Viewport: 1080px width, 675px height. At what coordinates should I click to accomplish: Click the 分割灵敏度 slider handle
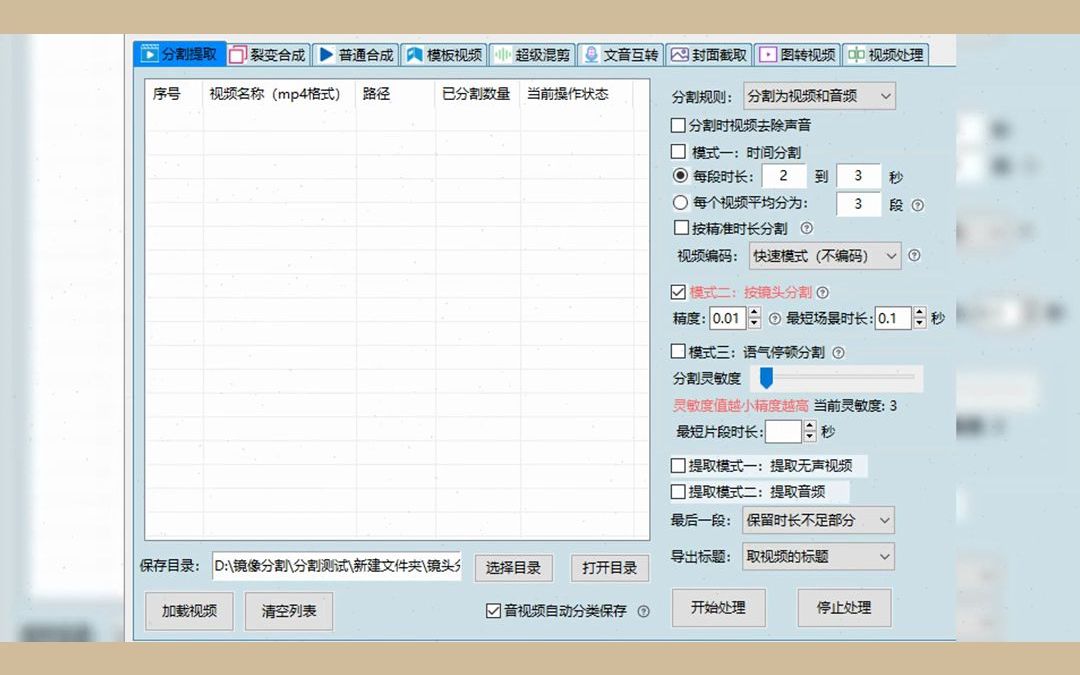767,378
